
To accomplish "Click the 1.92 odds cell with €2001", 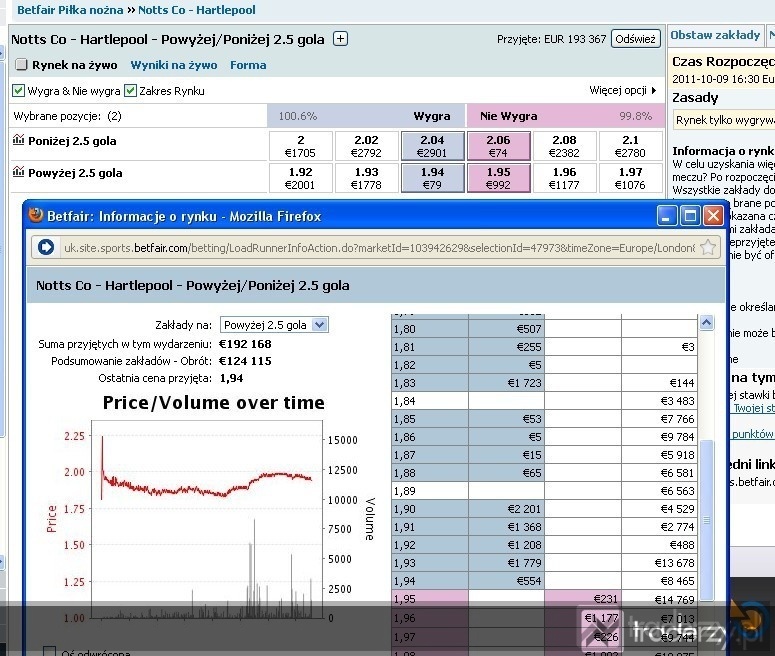I will (301, 178).
